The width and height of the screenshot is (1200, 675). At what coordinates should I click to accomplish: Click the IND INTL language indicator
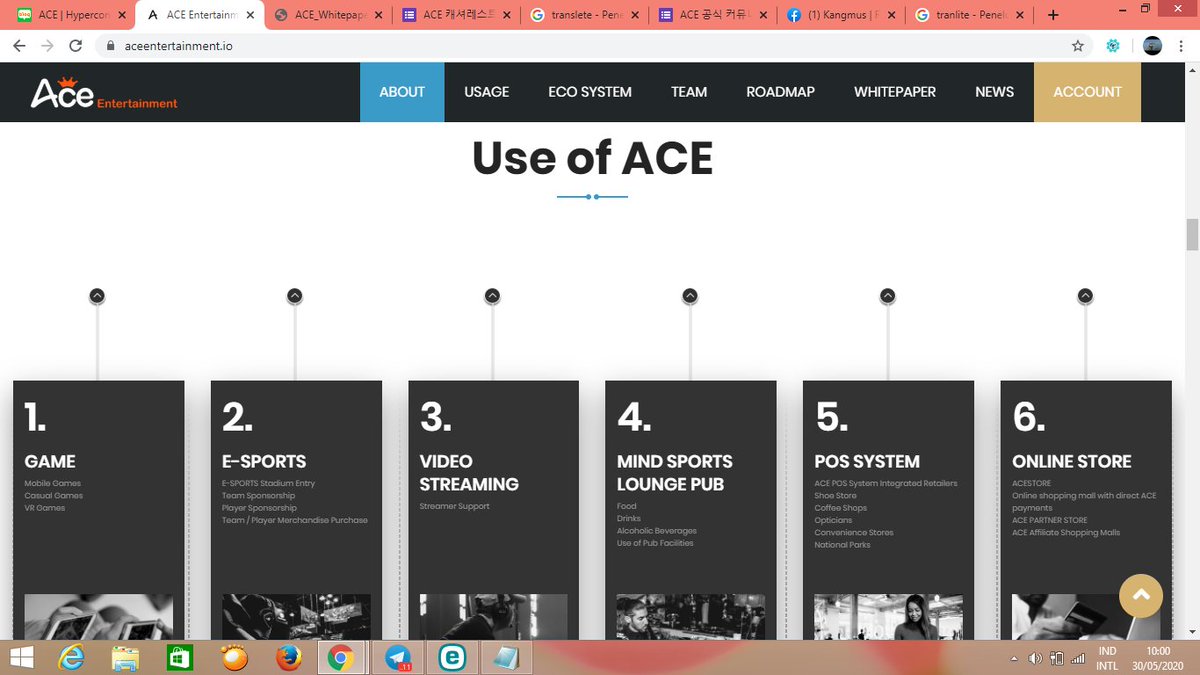pyautogui.click(x=1107, y=658)
